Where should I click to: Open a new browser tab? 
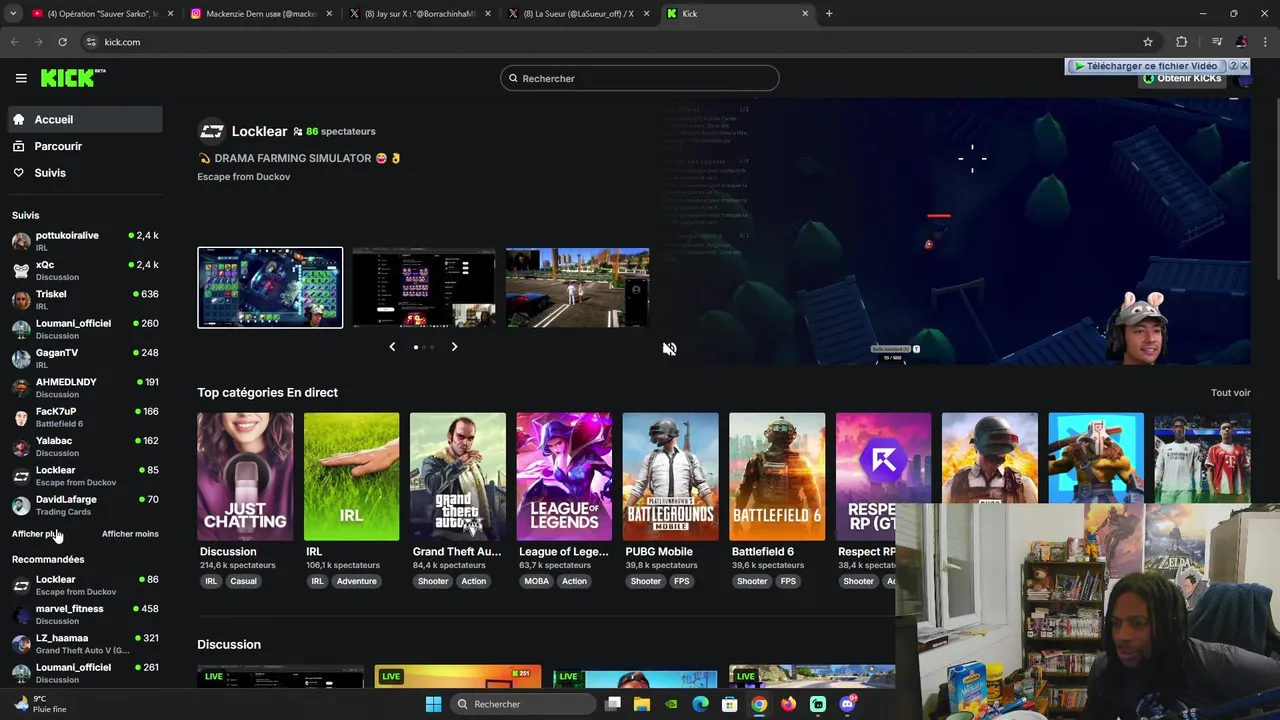[829, 14]
